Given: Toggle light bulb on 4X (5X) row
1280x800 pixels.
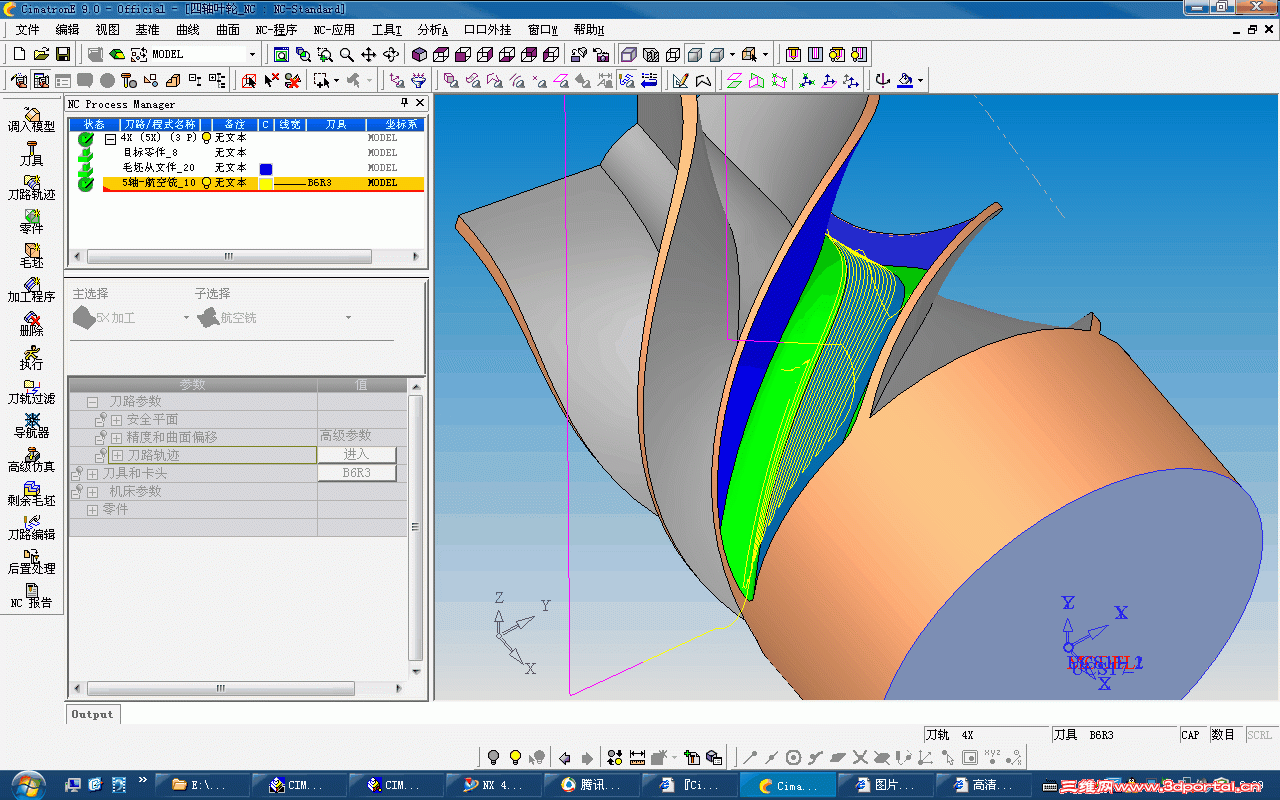Looking at the screenshot, I should tap(207, 138).
